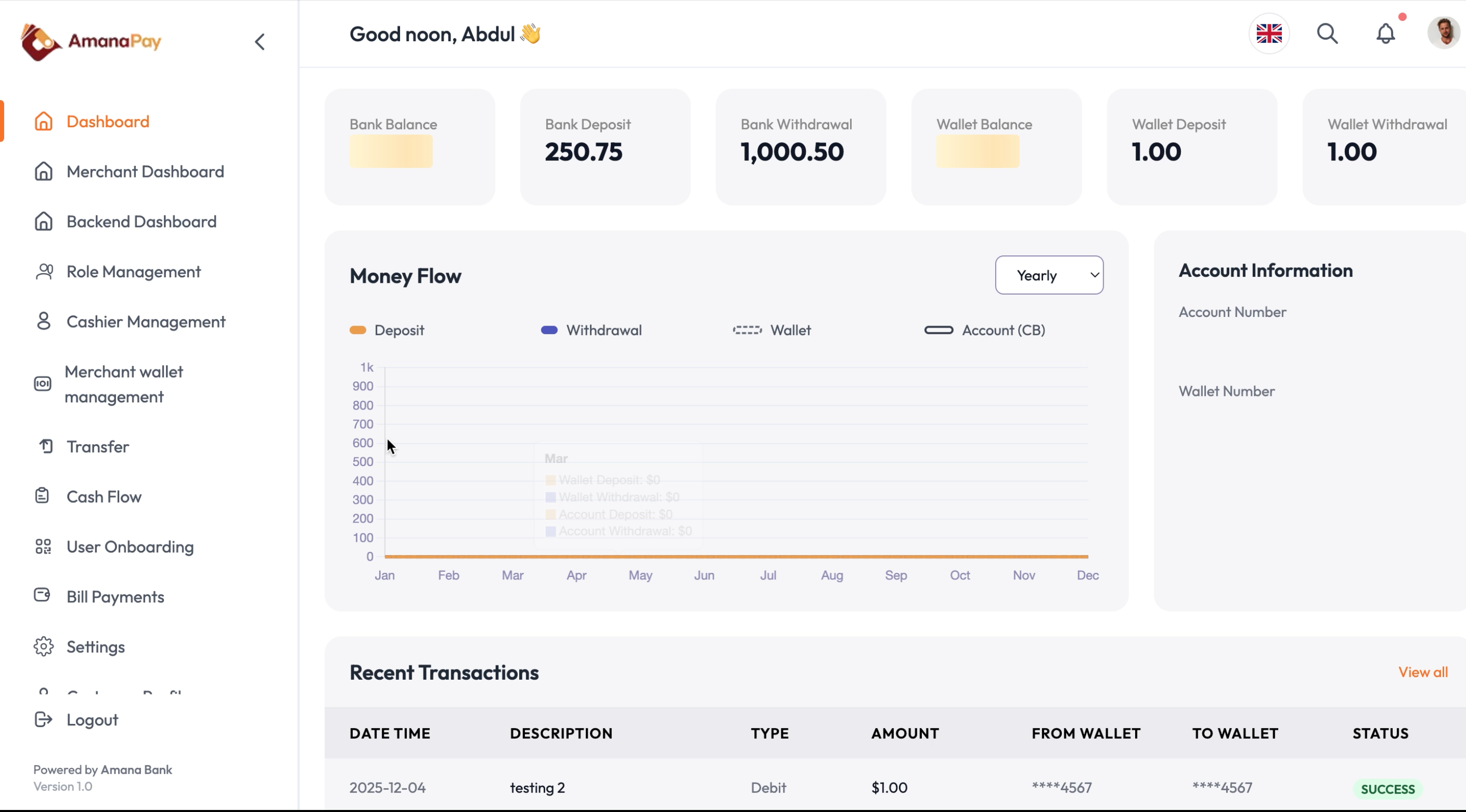Open notifications bell icon
The image size is (1466, 812).
(x=1386, y=34)
